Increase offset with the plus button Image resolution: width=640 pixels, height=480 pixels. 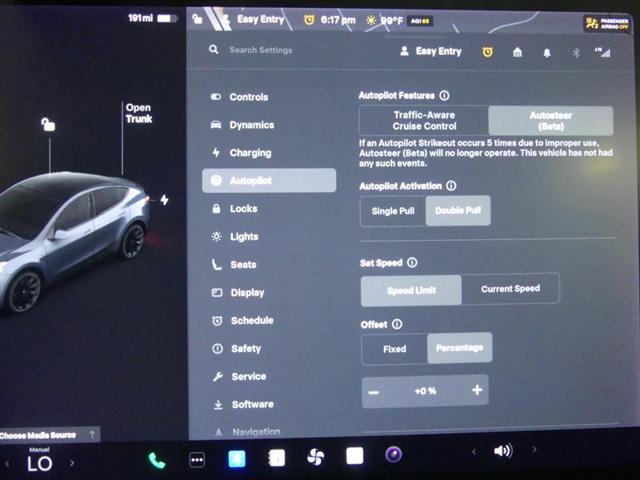click(x=477, y=390)
